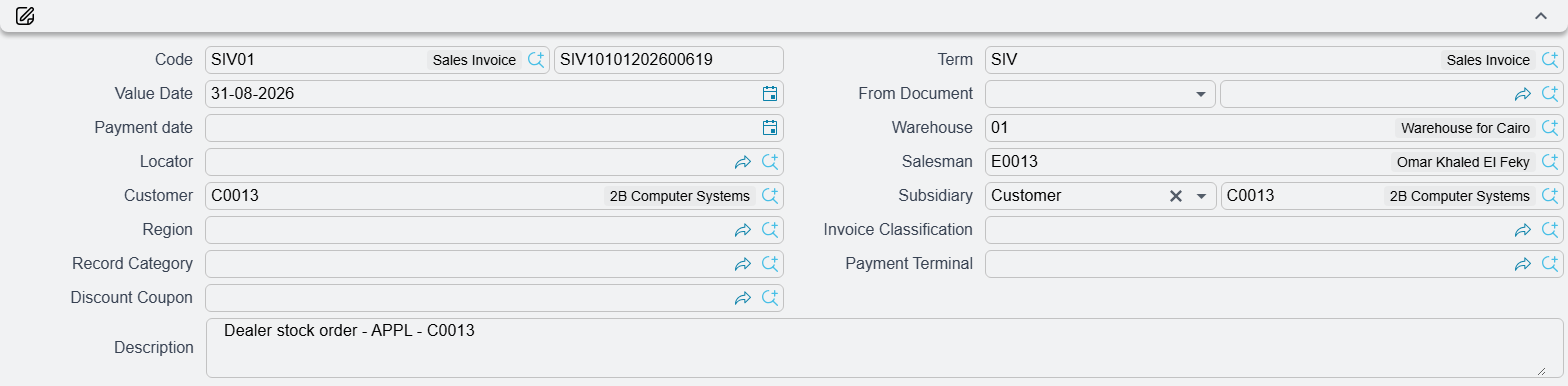1568x386 pixels.
Task: Click the empty Record Category field
Action: coord(494,264)
